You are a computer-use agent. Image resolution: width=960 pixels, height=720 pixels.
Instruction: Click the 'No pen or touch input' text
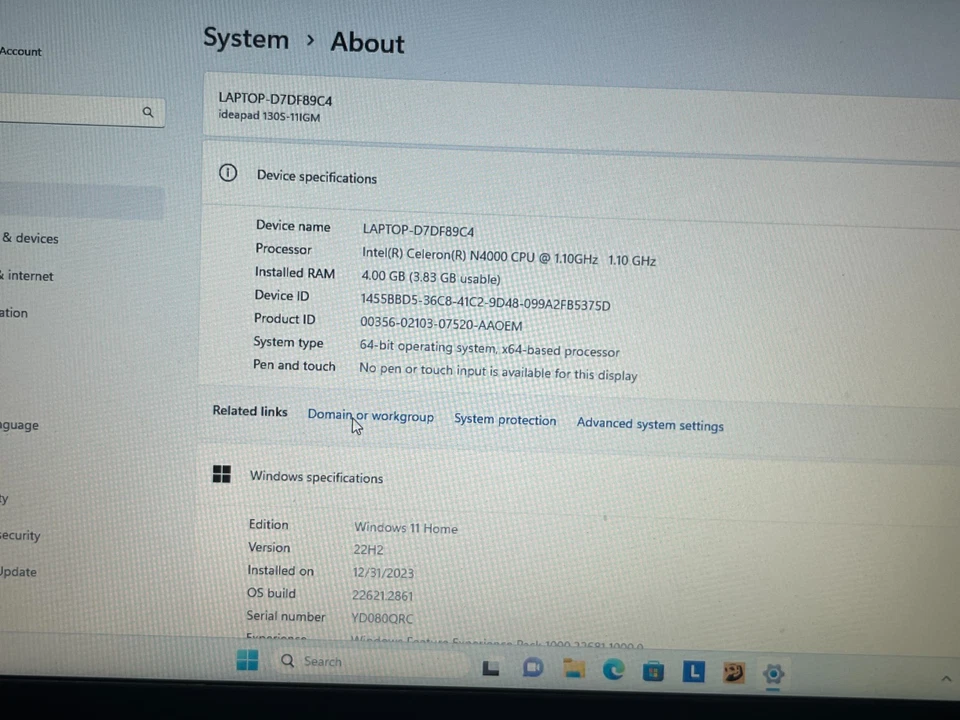tap(498, 372)
